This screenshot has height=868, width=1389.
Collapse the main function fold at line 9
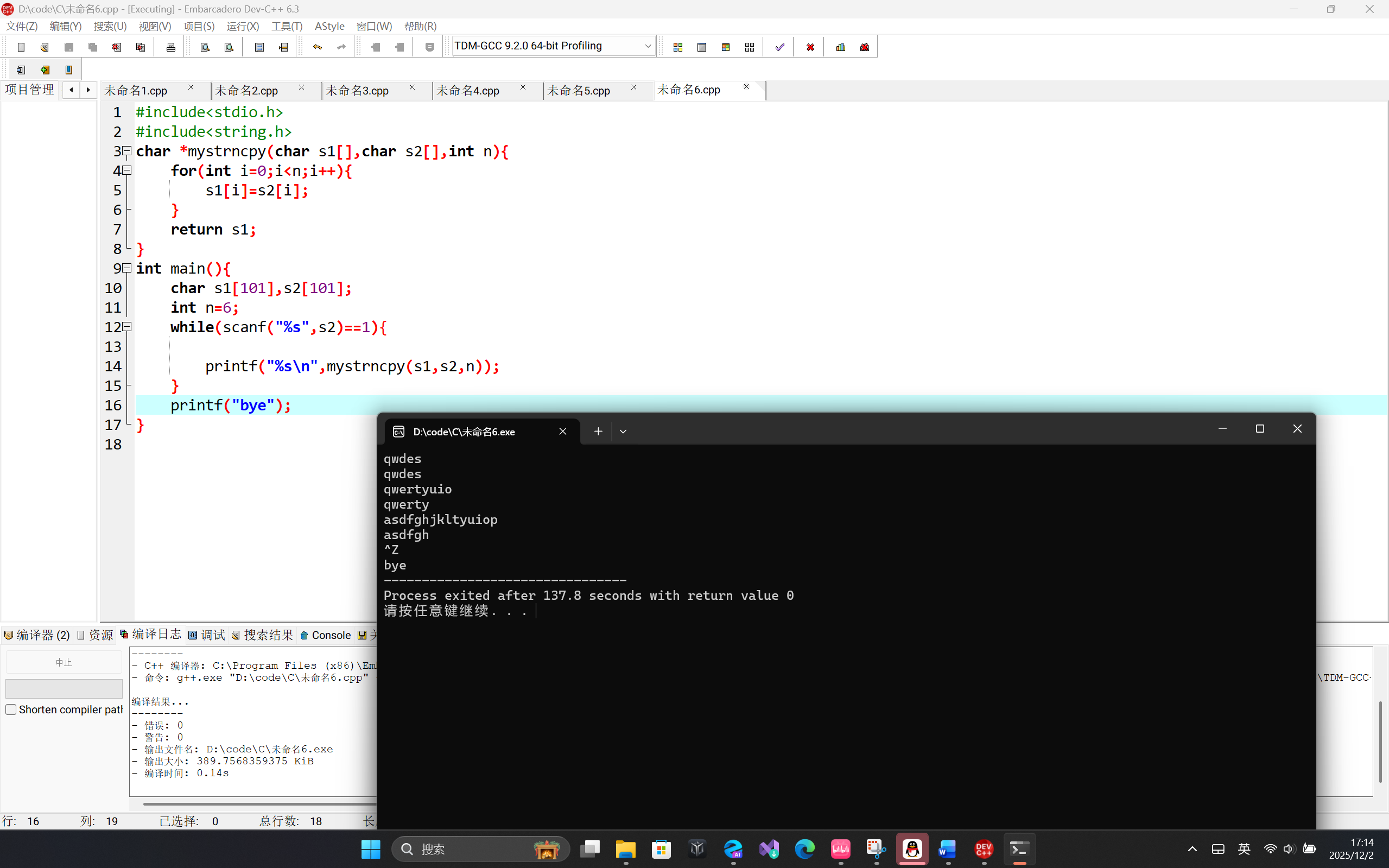tap(128, 268)
